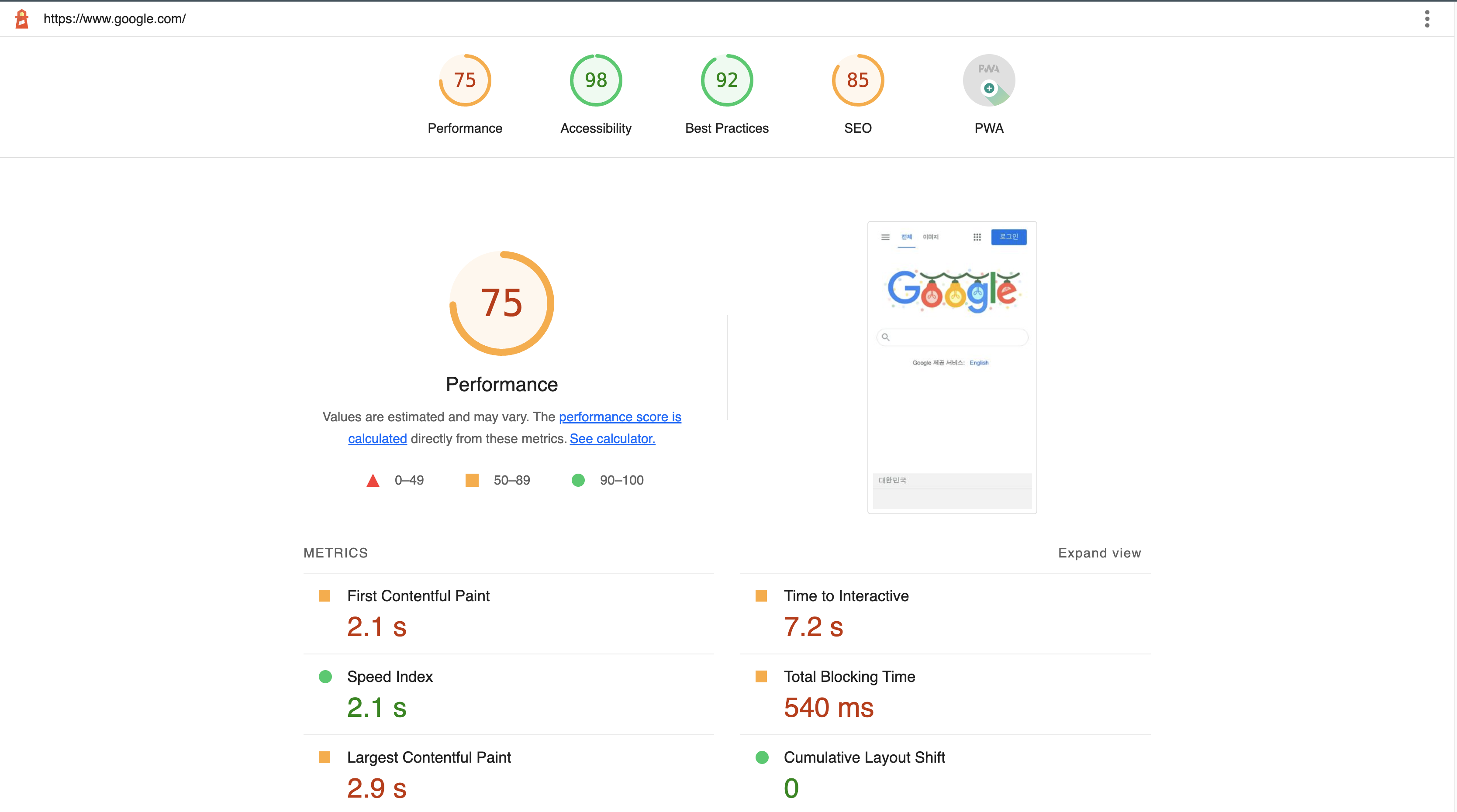
Task: Click the Cumulative Layout Shift value 0
Action: [791, 788]
